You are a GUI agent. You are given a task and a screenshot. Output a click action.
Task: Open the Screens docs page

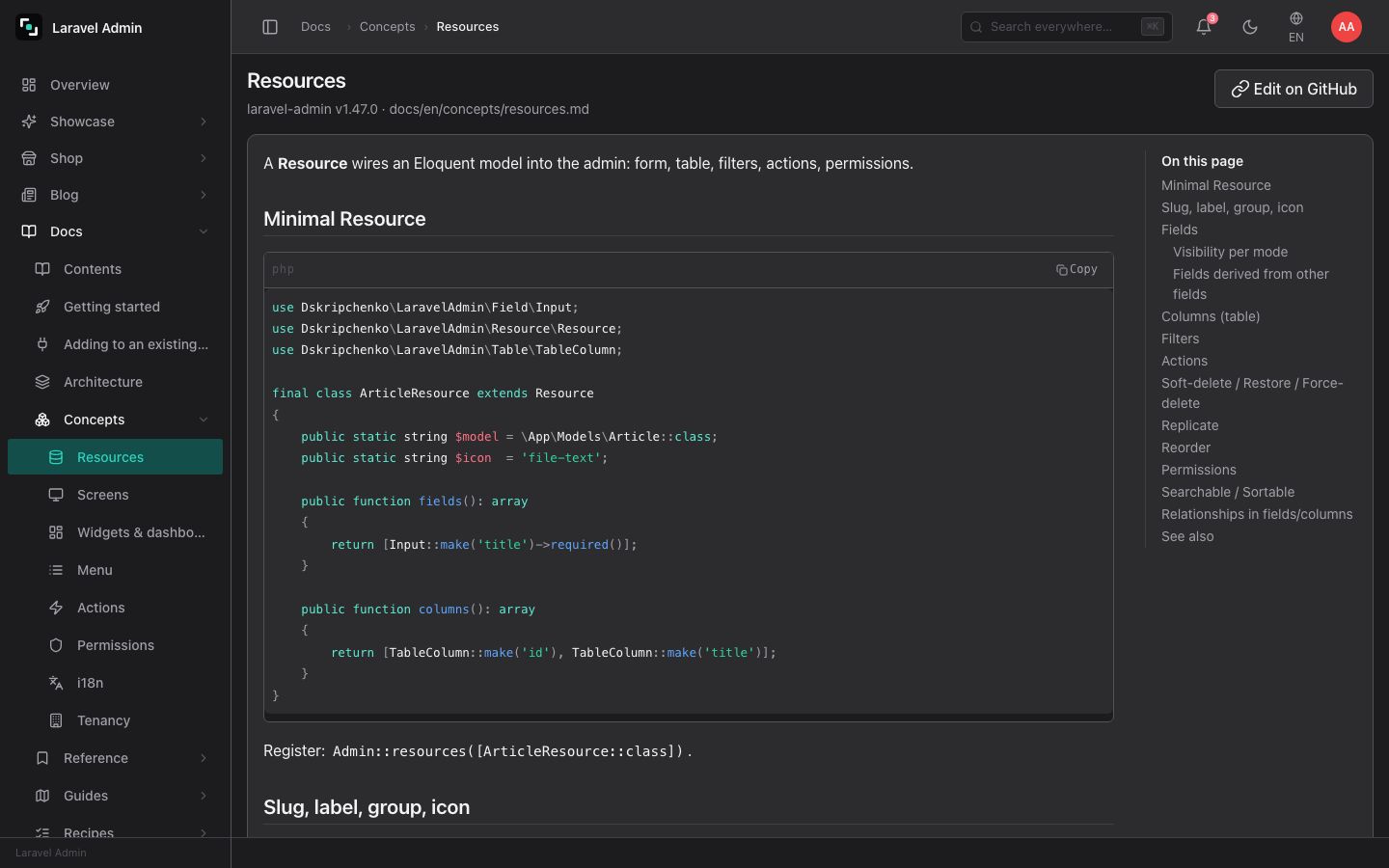point(115,495)
